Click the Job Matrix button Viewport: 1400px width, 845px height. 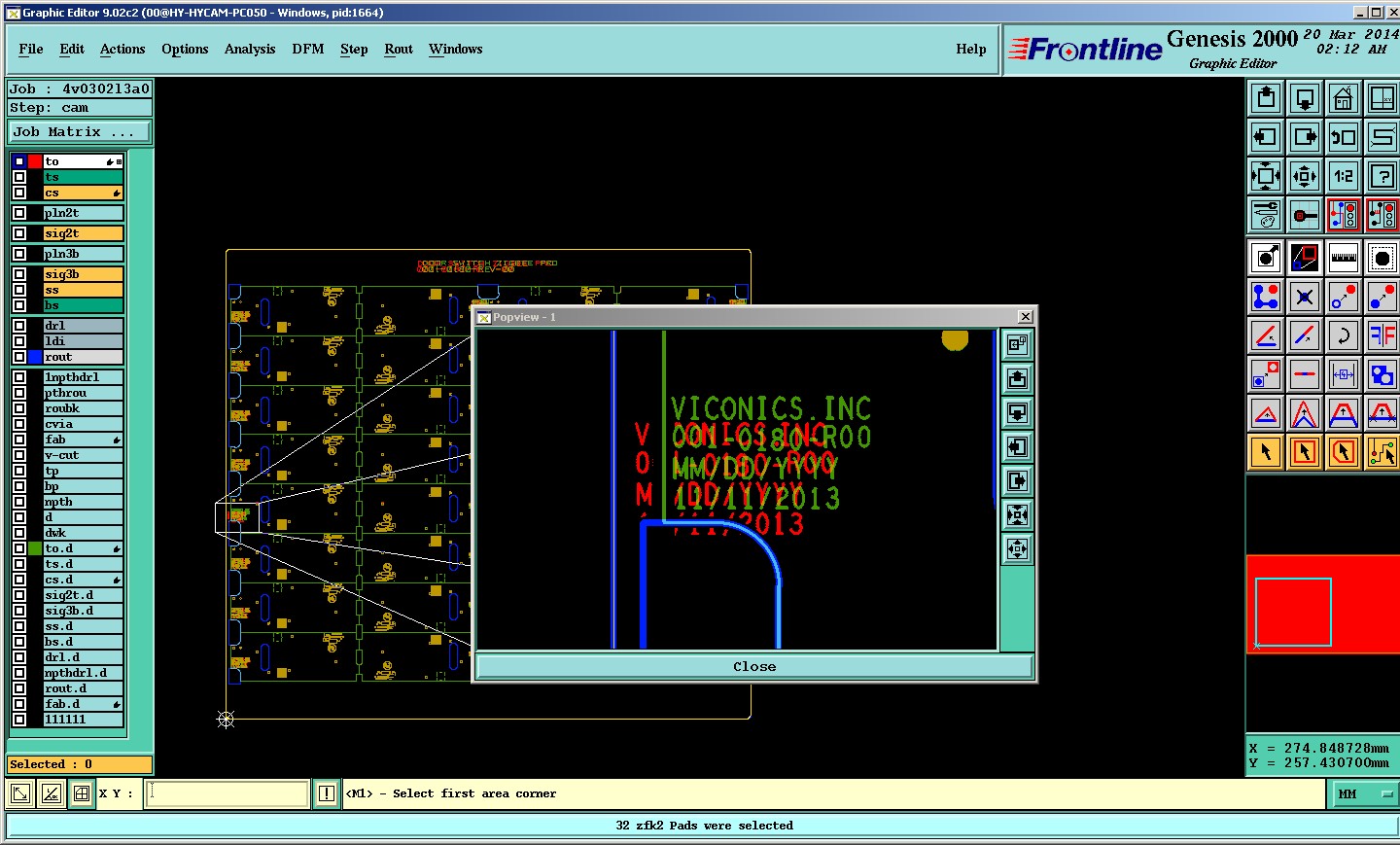[80, 132]
